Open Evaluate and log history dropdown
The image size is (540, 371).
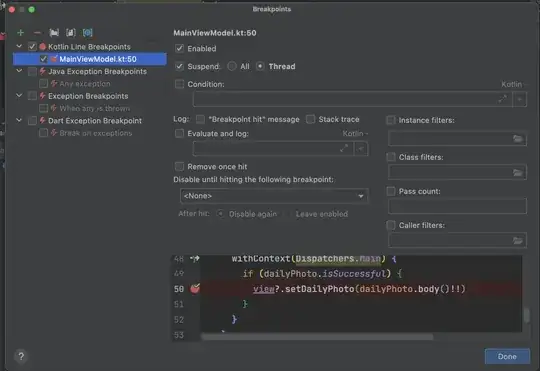coord(361,148)
